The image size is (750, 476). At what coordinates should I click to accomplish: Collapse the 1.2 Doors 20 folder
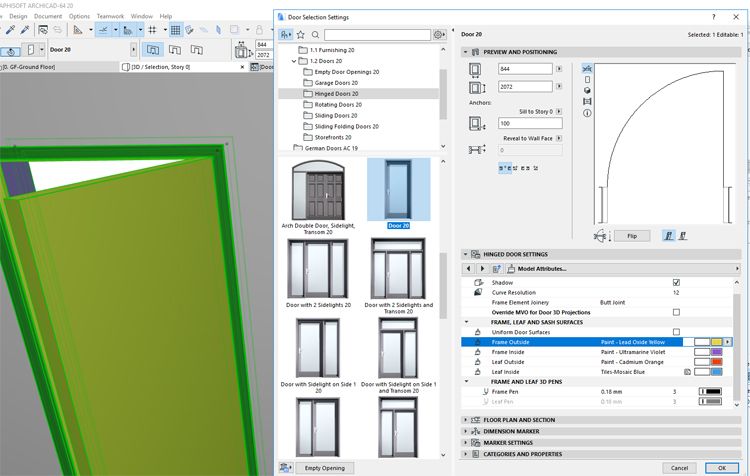tap(294, 60)
